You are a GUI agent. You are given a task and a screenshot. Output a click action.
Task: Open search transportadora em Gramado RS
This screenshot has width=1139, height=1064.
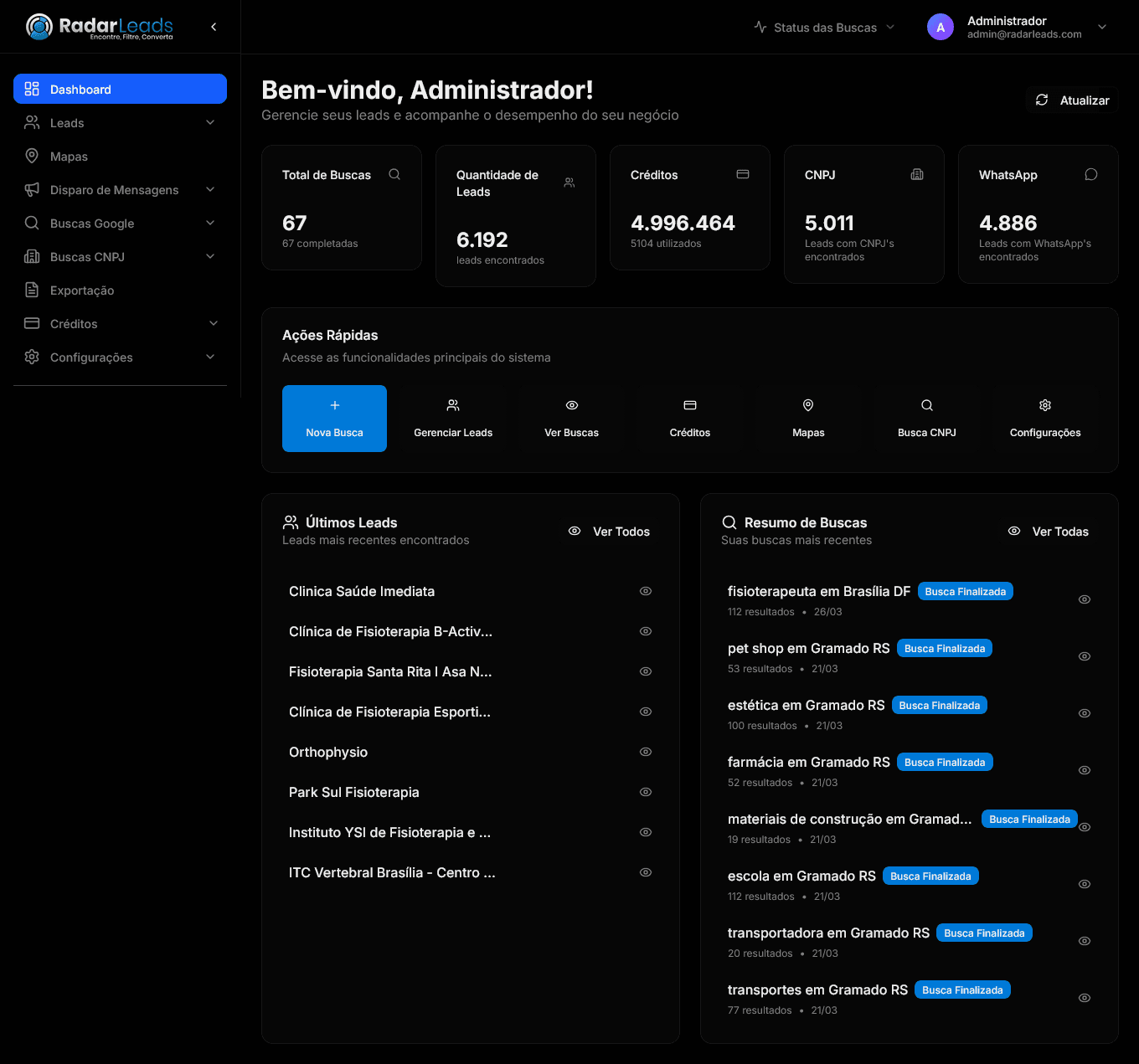tap(828, 933)
